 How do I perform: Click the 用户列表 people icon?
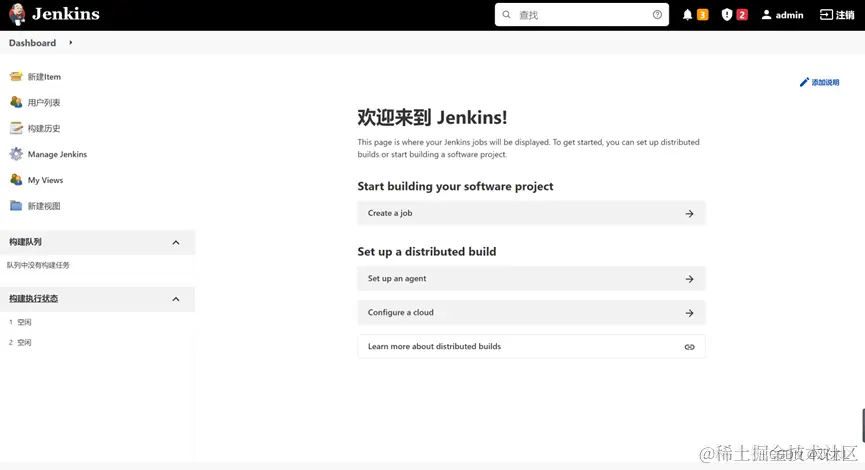tap(16, 102)
